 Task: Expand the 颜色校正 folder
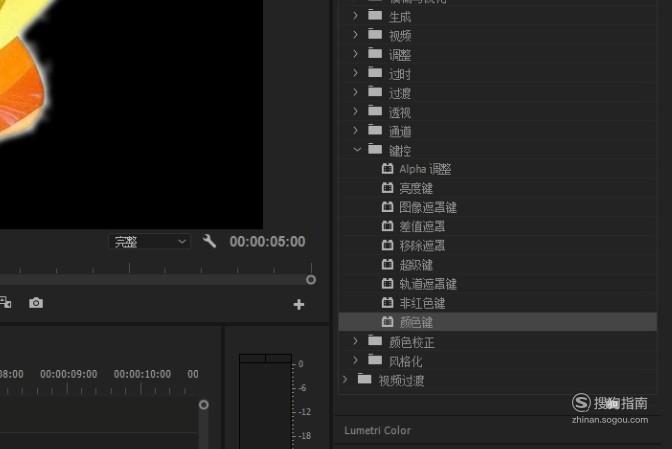tap(355, 341)
